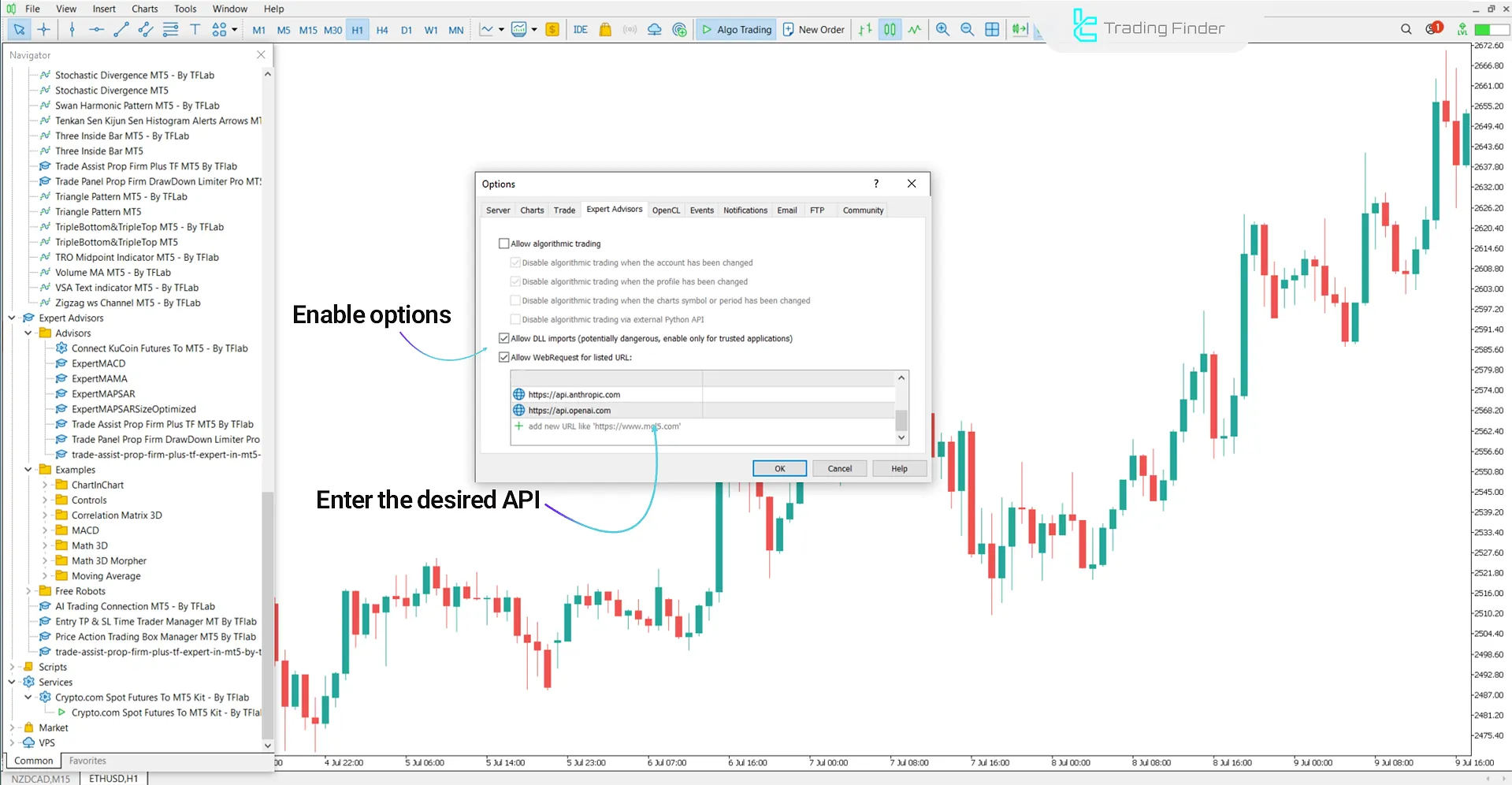Uncheck Allow DLL imports option
This screenshot has height=785, width=1512.
click(504, 338)
